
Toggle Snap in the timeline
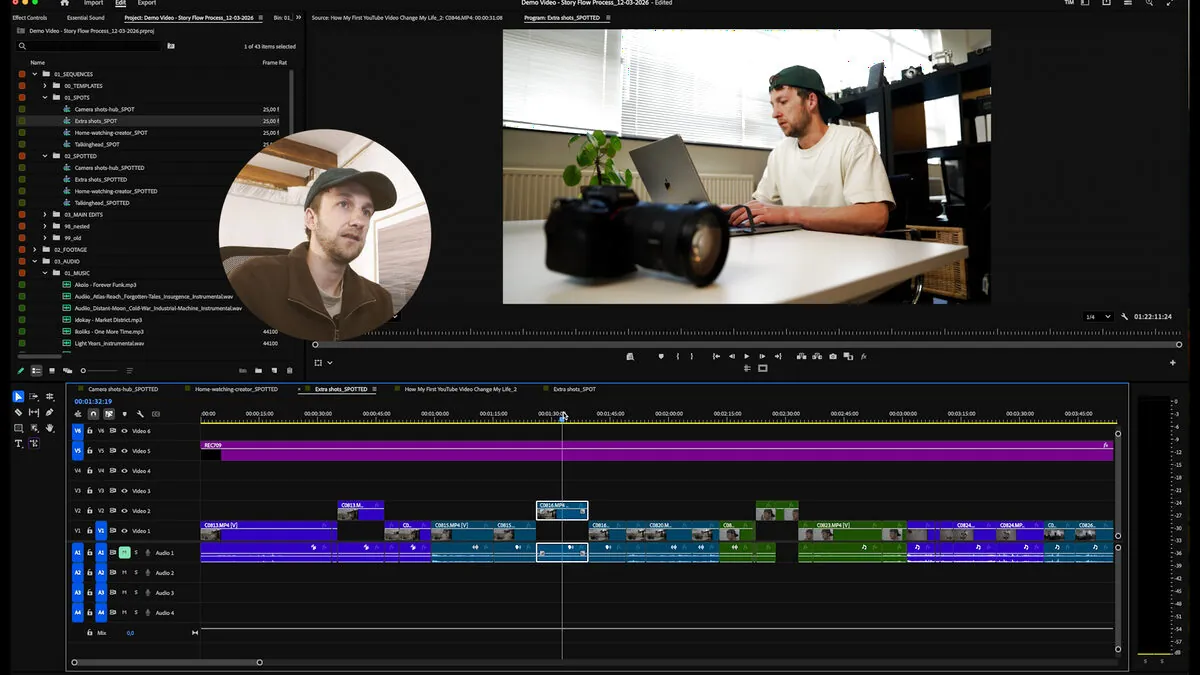(x=93, y=414)
